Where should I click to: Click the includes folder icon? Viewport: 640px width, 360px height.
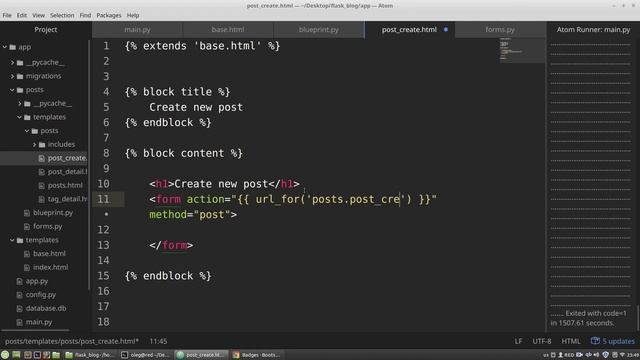coord(42,144)
